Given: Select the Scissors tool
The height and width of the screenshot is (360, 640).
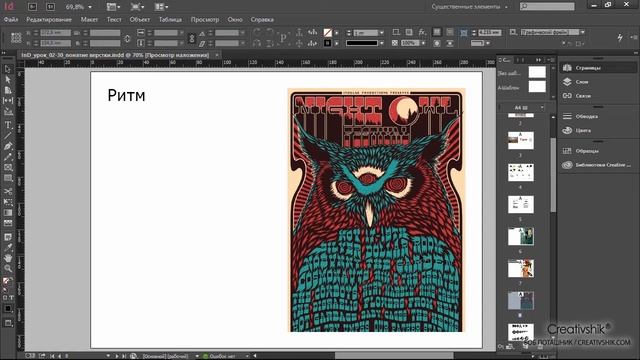Looking at the screenshot, I should tap(8, 191).
